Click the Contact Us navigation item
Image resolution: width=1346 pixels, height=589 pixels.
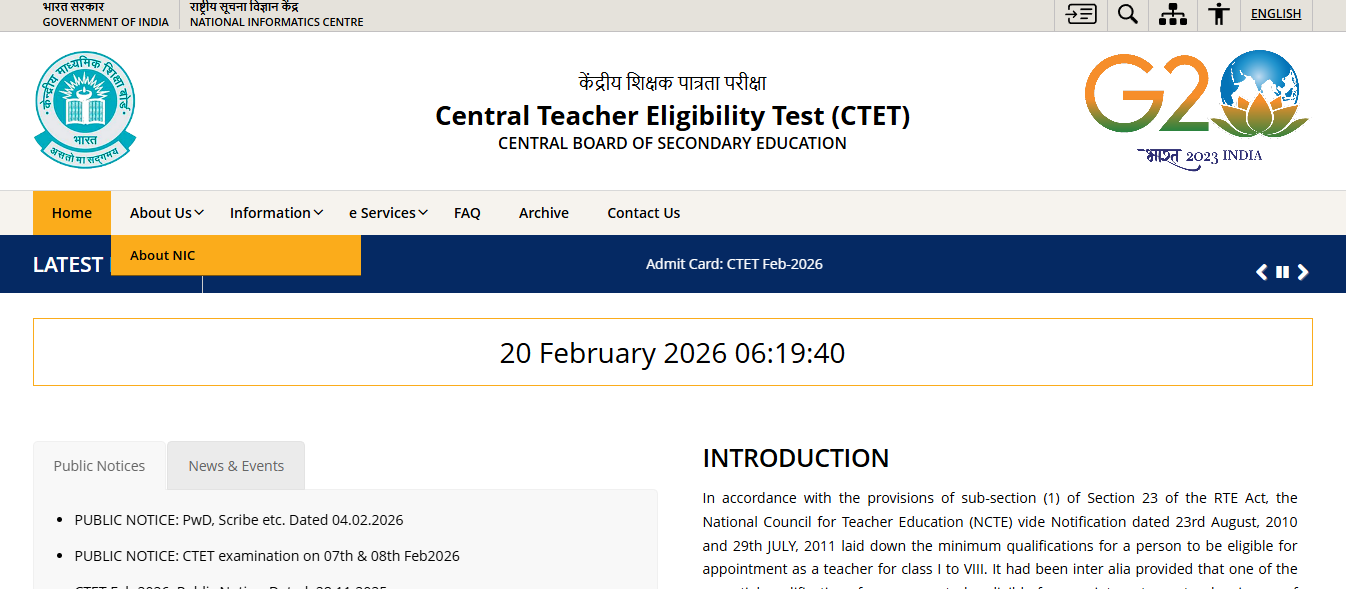(x=643, y=212)
